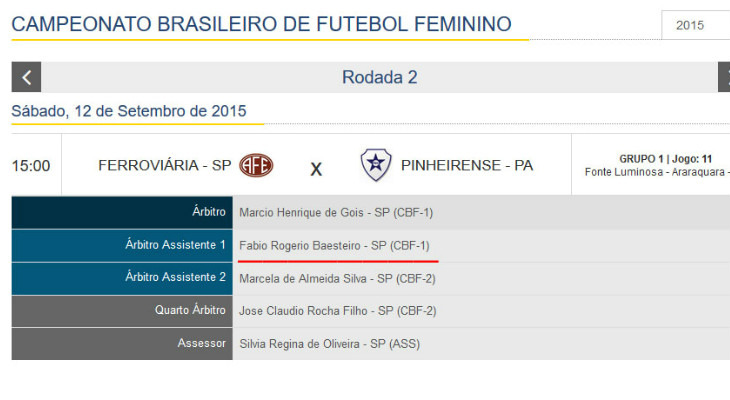This screenshot has width=730, height=400.
Task: Click assistant Marcela de Almeida Silva
Action: click(337, 278)
